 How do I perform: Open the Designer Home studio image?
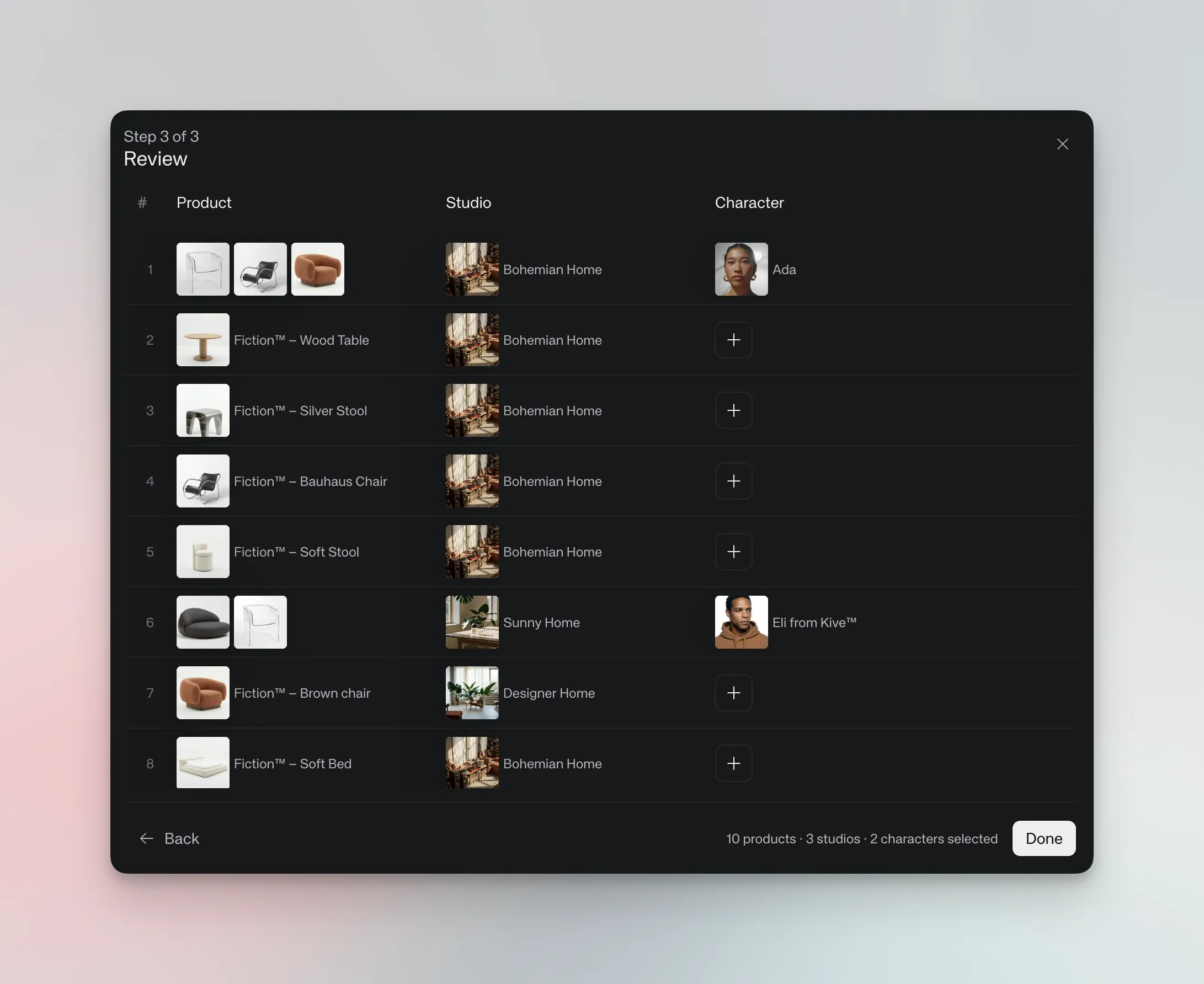click(x=472, y=693)
